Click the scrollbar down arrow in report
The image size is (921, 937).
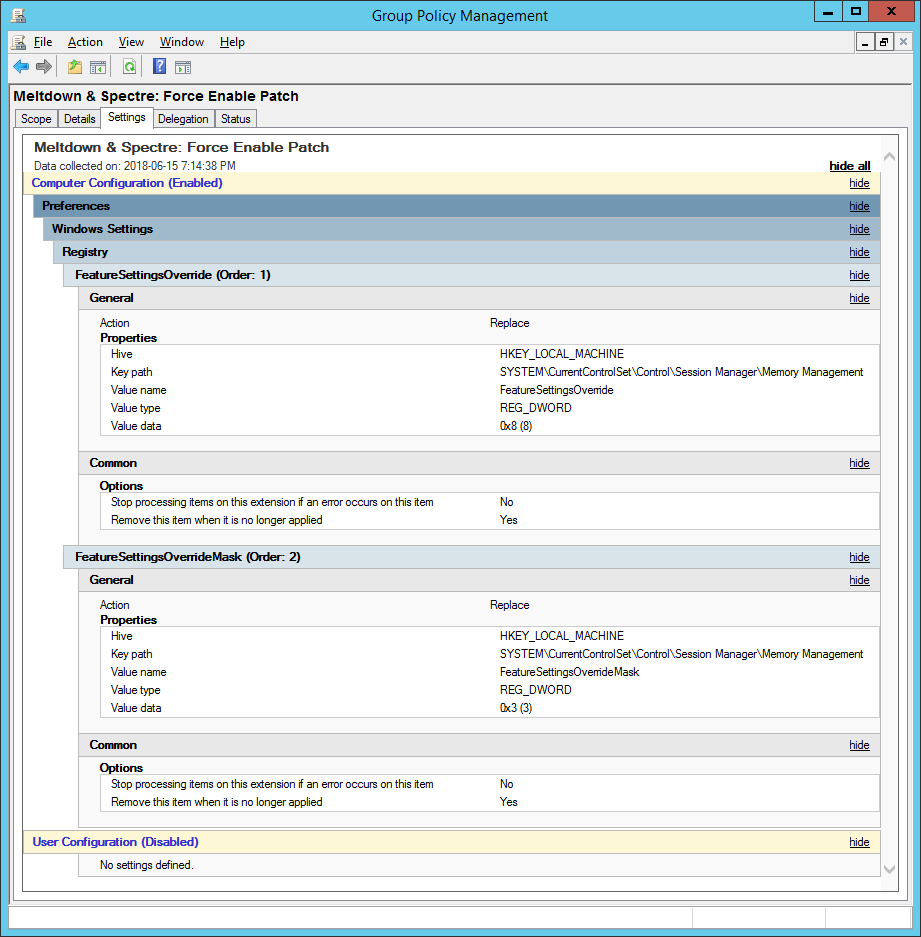(889, 869)
